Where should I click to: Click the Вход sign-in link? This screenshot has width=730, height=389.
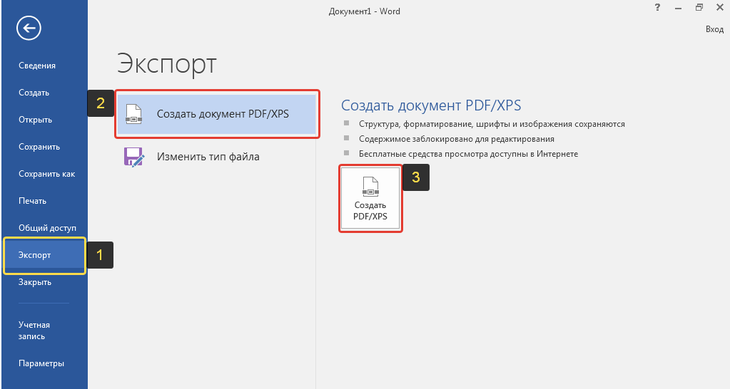point(714,29)
